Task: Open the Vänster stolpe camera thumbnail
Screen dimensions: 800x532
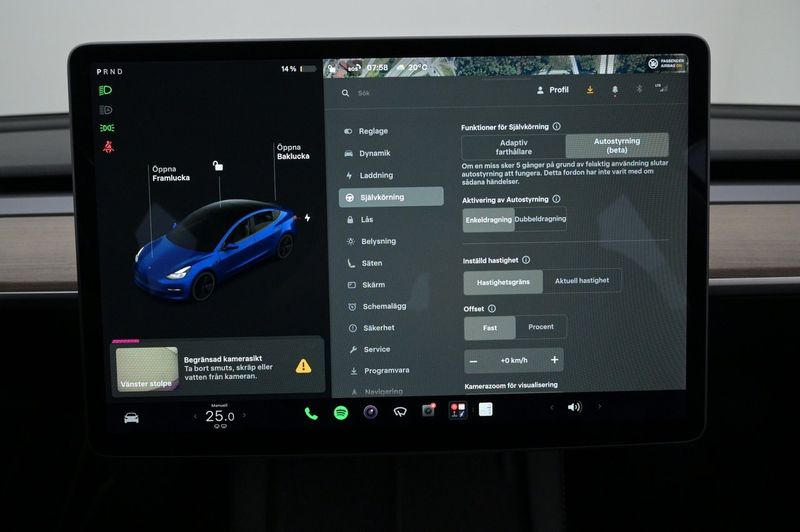Action: (x=147, y=369)
